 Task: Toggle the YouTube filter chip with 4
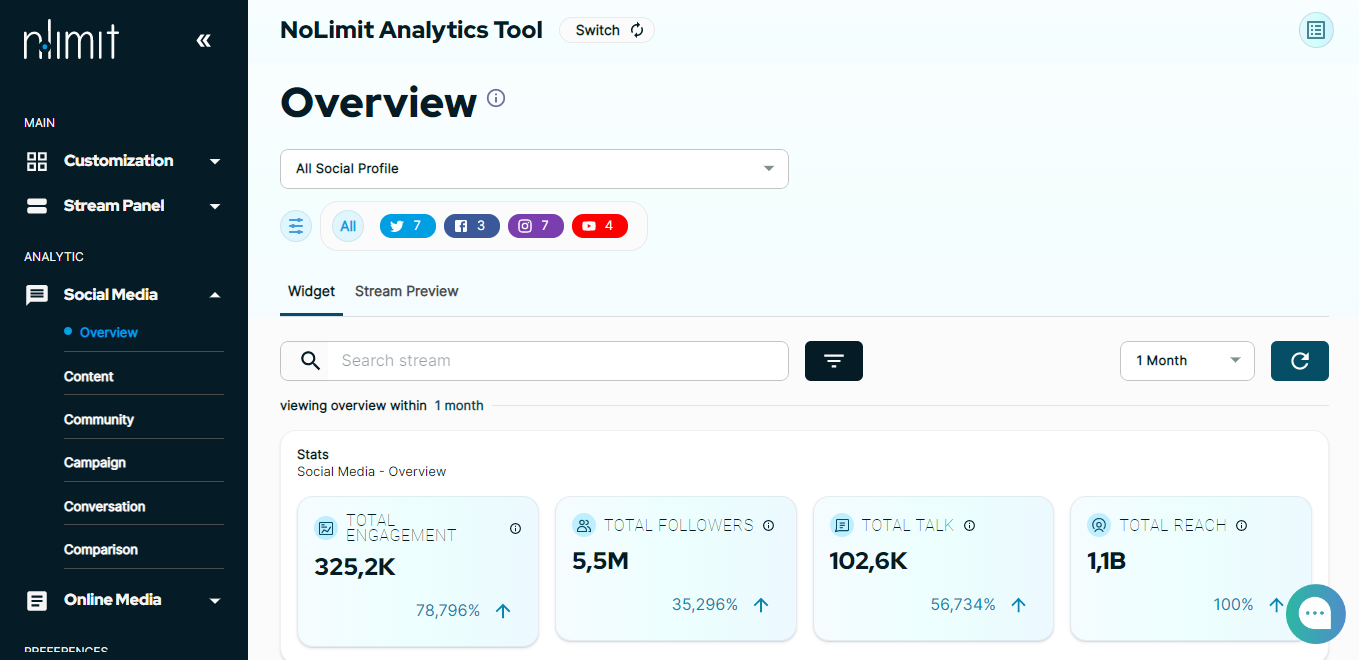[x=600, y=226]
